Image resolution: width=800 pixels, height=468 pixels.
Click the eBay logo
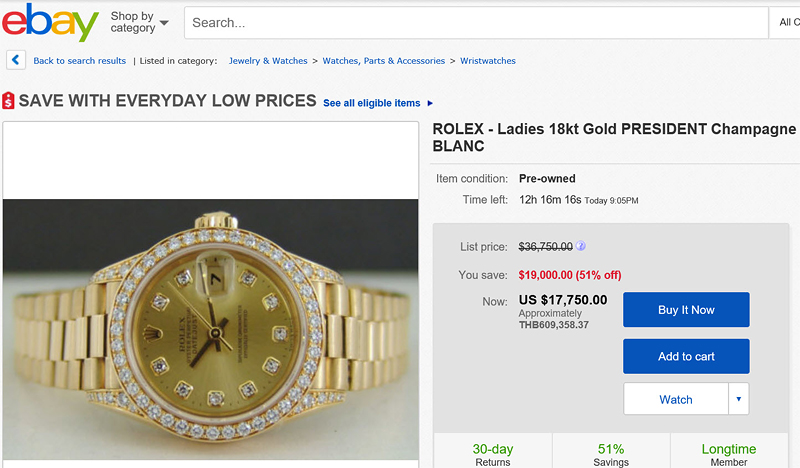50,22
